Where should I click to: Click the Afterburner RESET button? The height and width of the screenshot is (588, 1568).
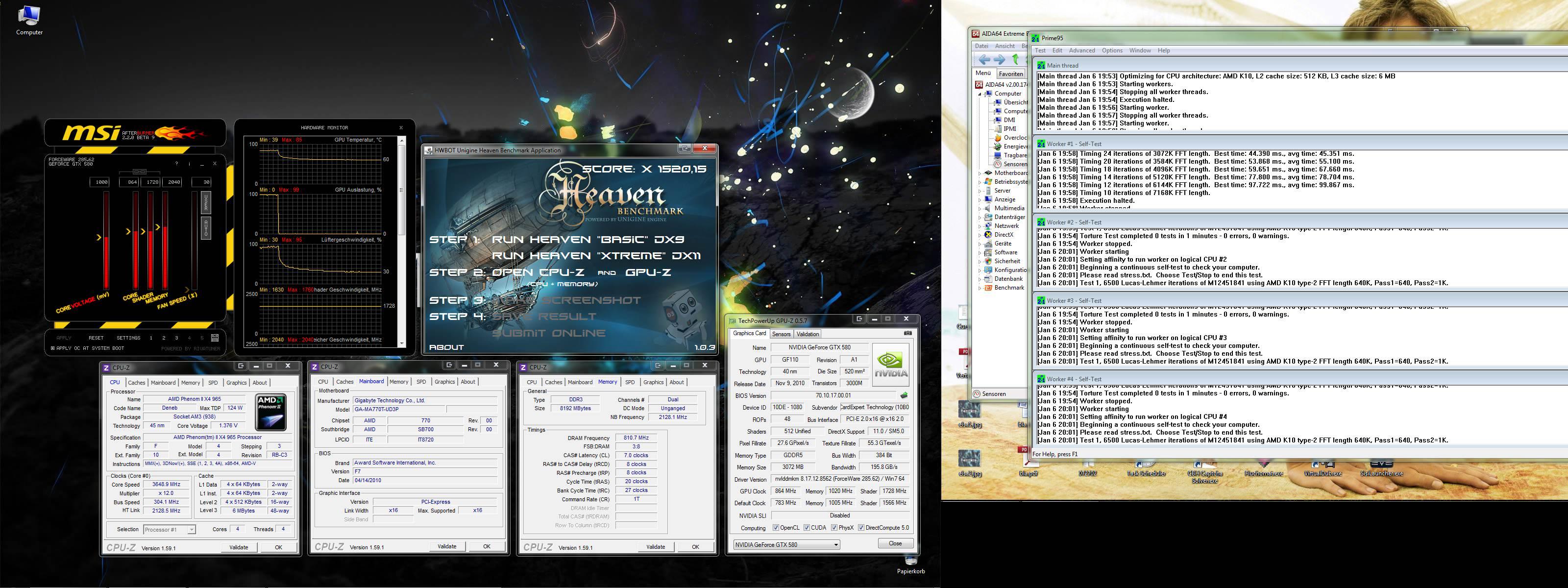tap(96, 338)
